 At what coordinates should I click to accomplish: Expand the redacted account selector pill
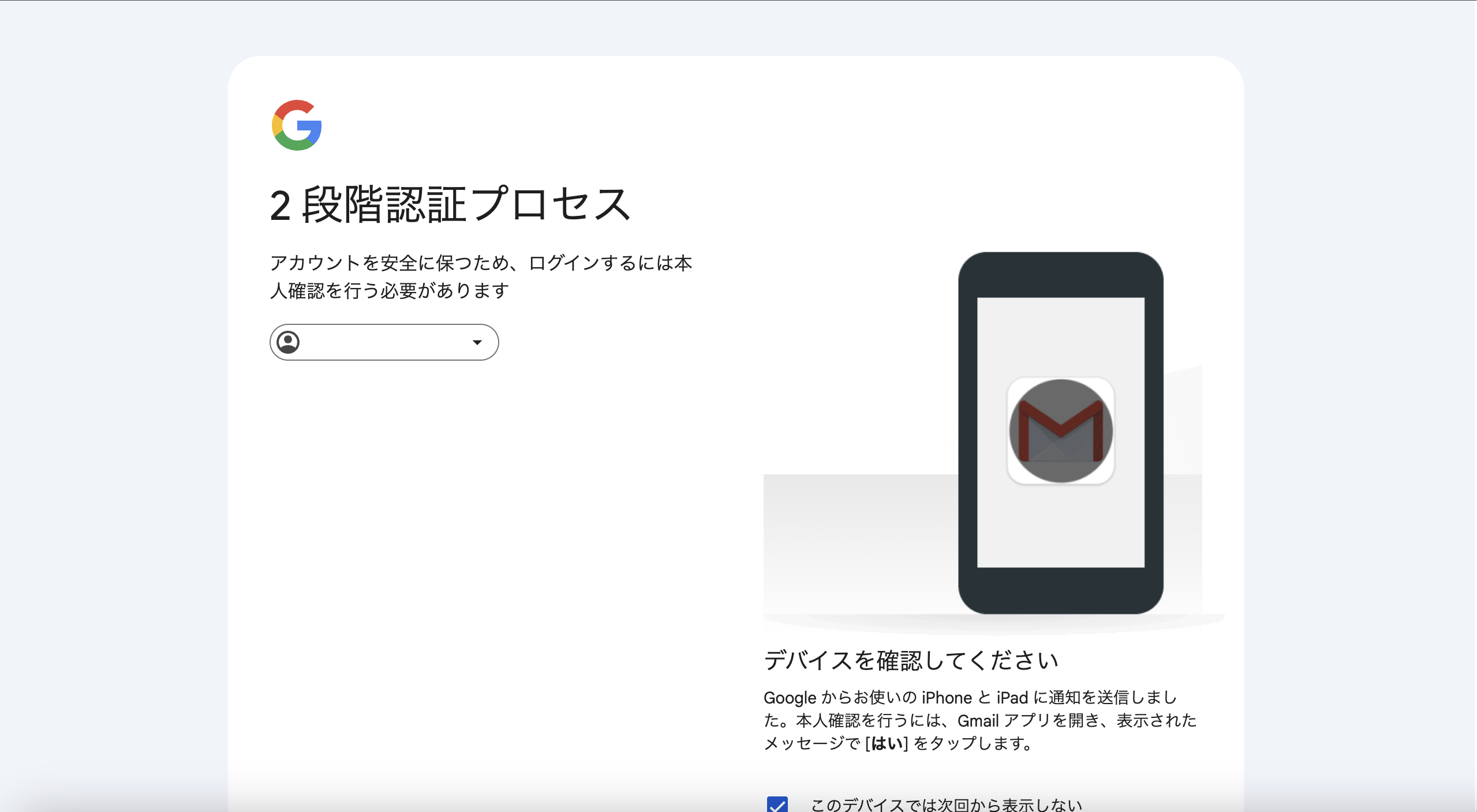click(x=386, y=342)
